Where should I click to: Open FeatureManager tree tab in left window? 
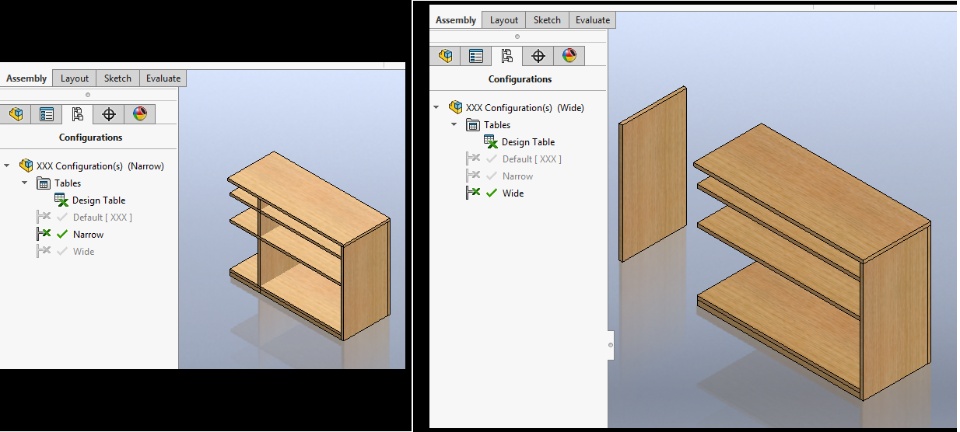pos(17,114)
